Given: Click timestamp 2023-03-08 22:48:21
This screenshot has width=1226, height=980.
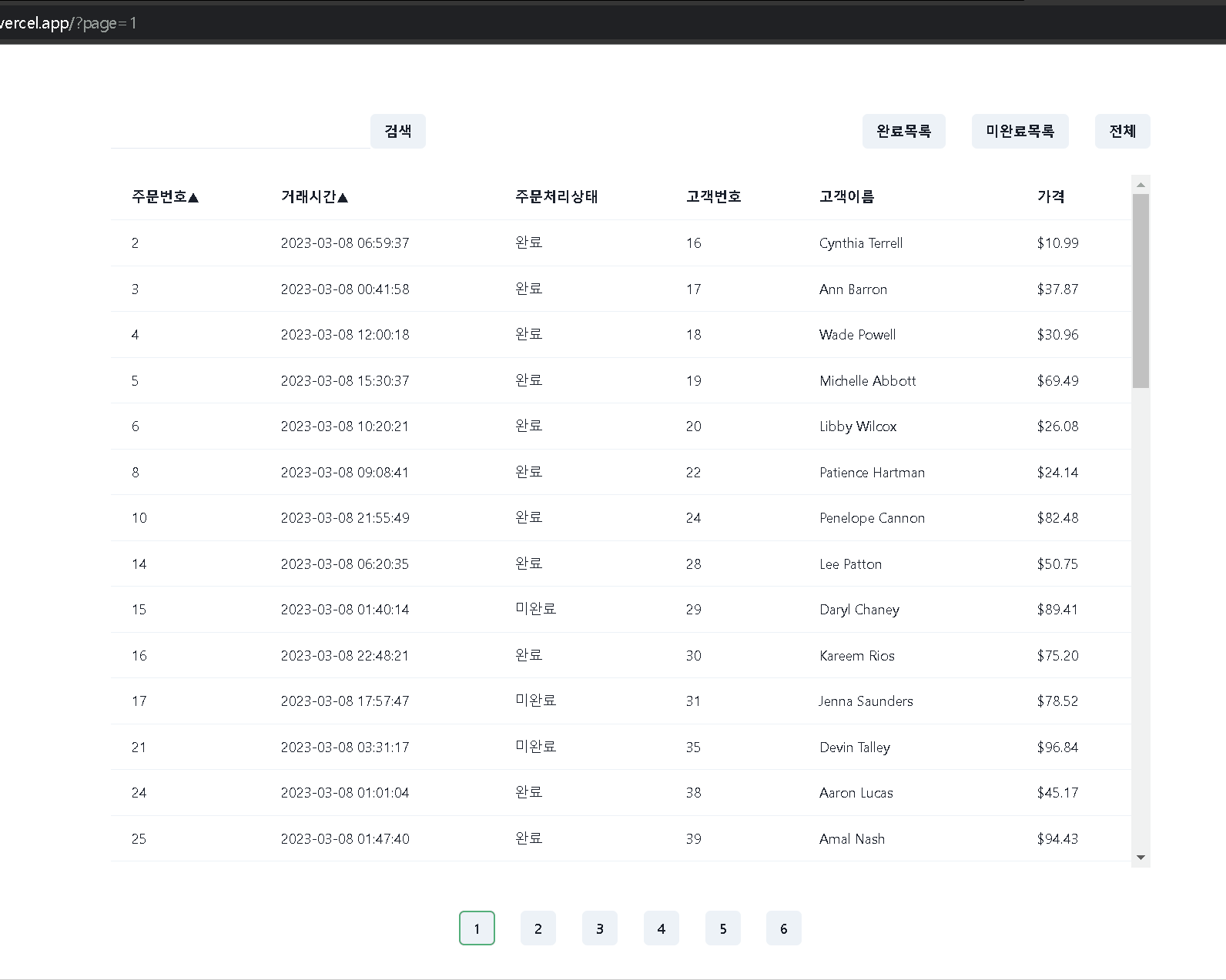Looking at the screenshot, I should pyautogui.click(x=345, y=656).
